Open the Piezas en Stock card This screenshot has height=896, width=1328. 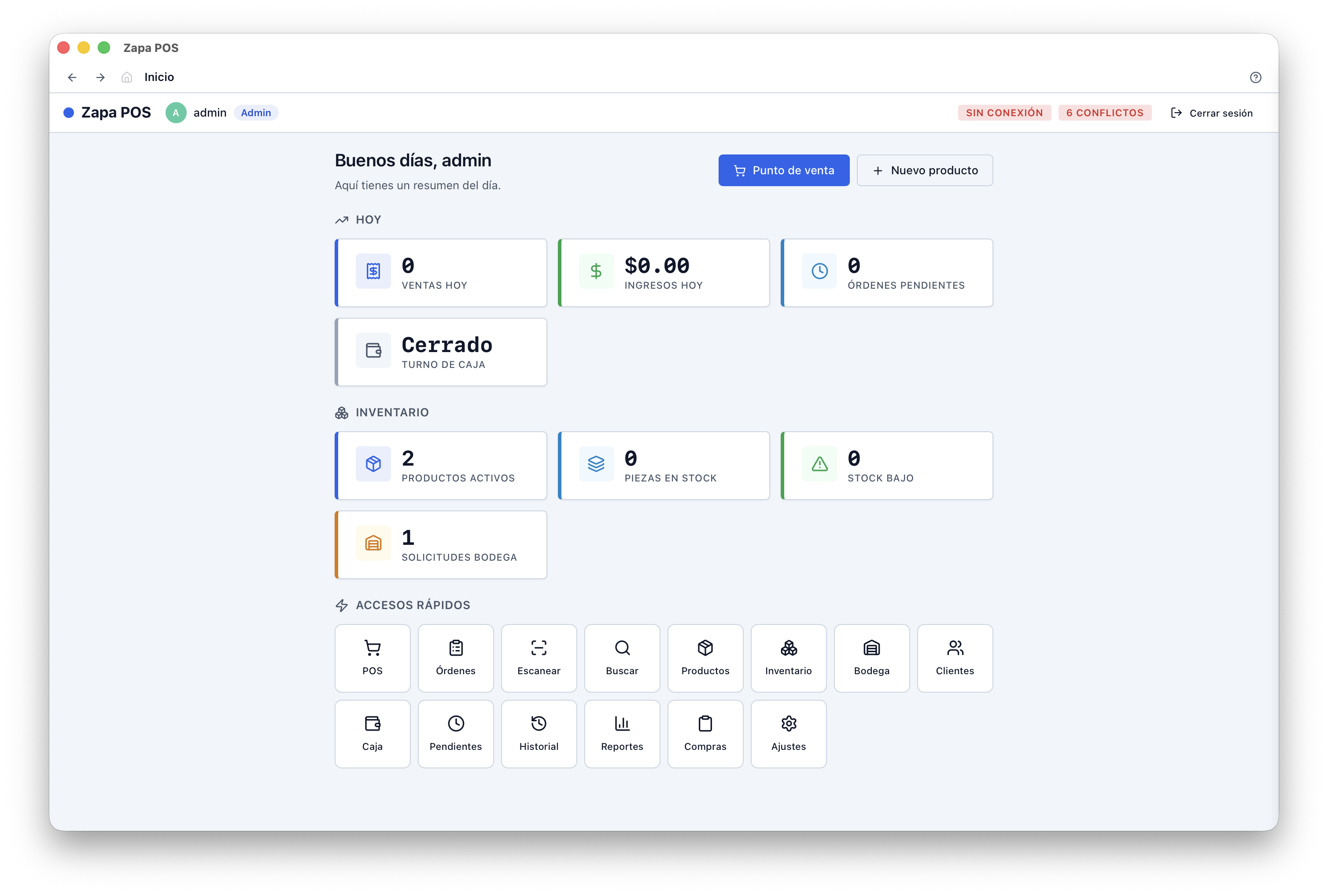(x=664, y=466)
